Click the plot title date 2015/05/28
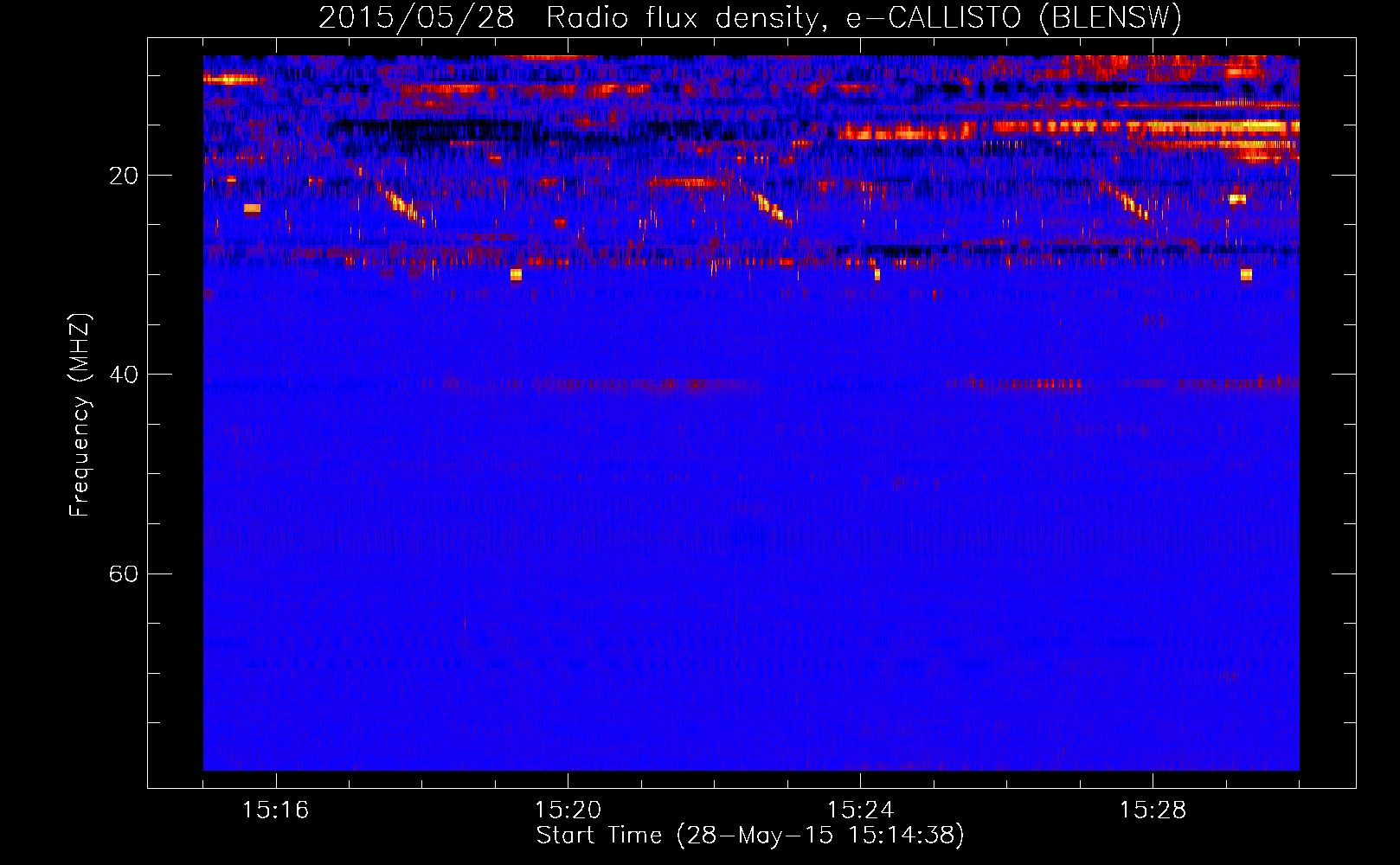This screenshot has width=1400, height=865. pos(416,17)
